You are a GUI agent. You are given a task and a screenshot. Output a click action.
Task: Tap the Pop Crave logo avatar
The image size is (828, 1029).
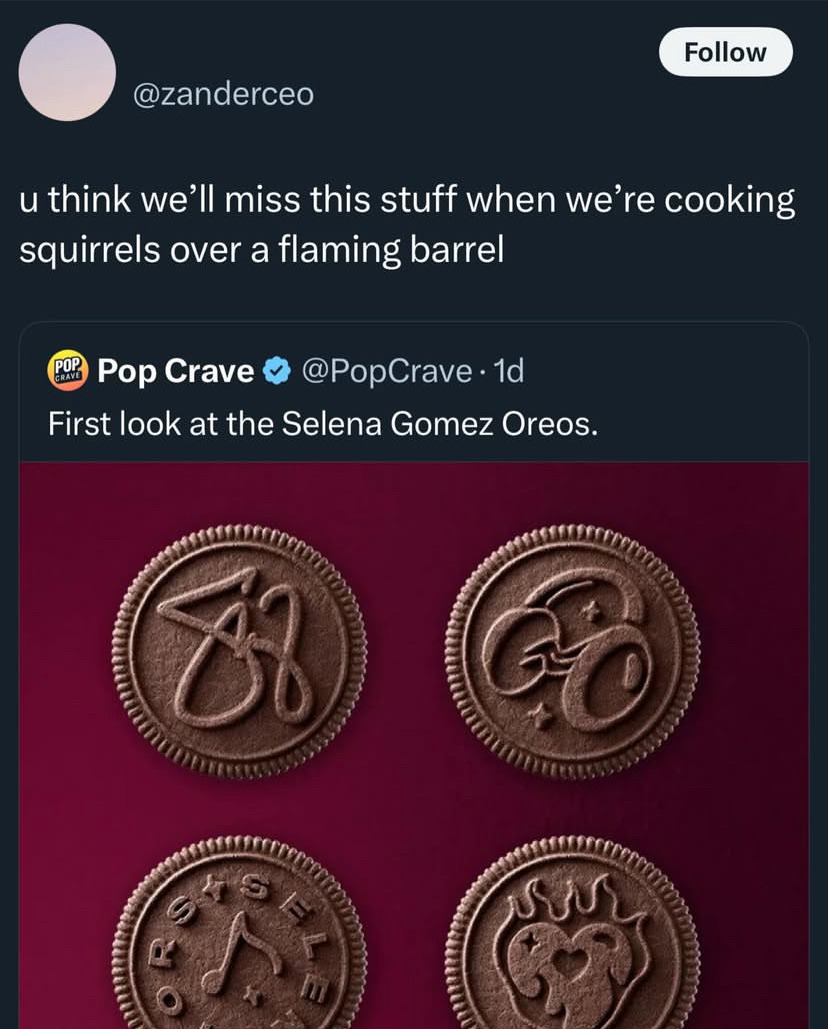pos(67,371)
